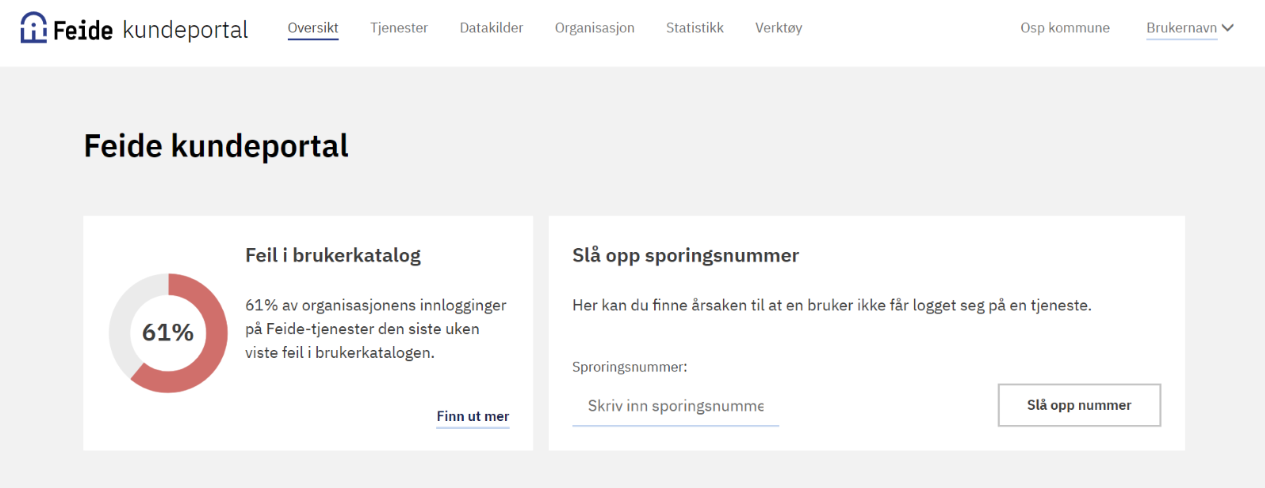Click the Feide kundeportal header text
Viewport: 1265px width, 488px height.
pos(150,29)
